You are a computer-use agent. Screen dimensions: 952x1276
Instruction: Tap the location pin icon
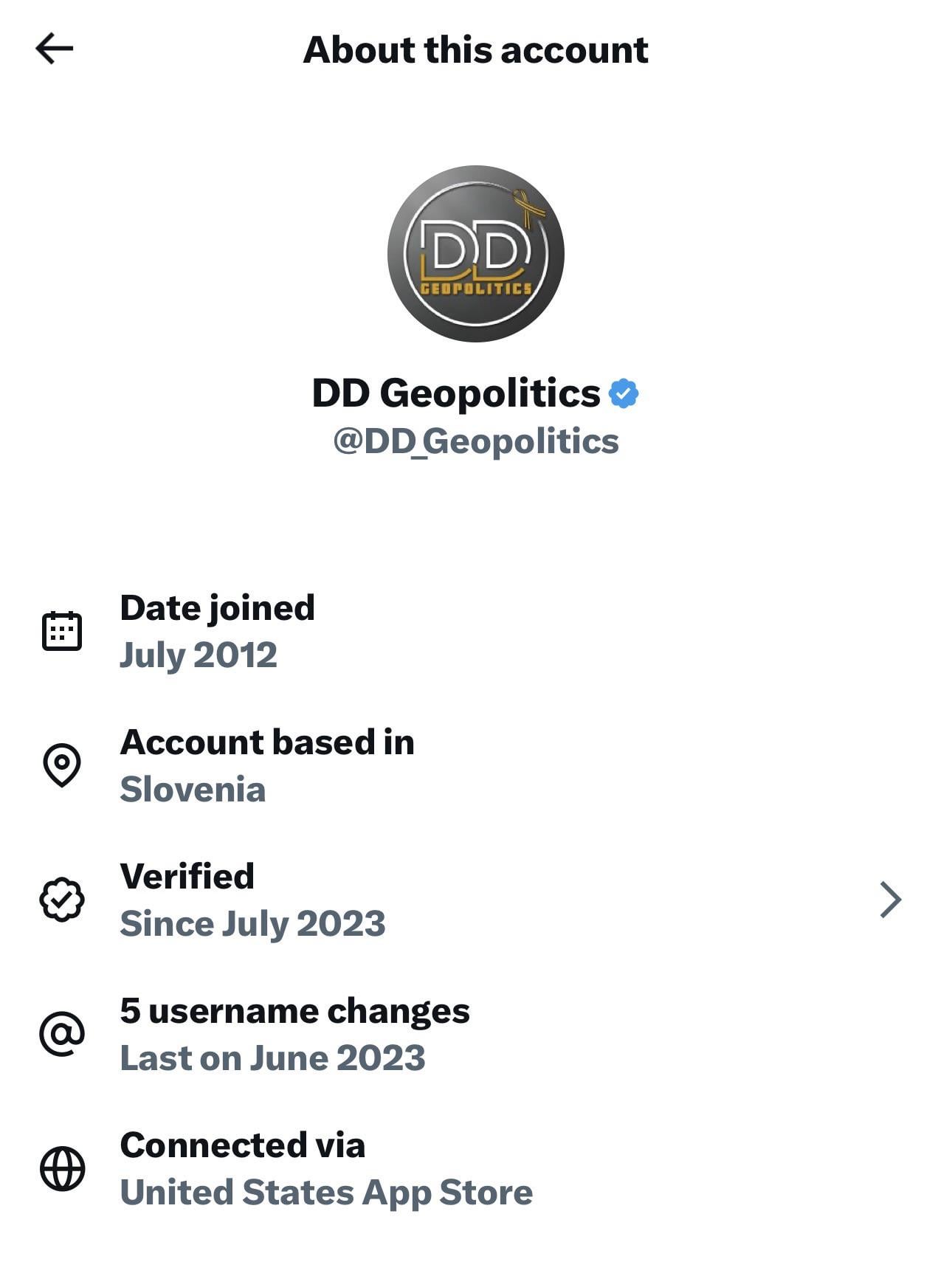[62, 765]
